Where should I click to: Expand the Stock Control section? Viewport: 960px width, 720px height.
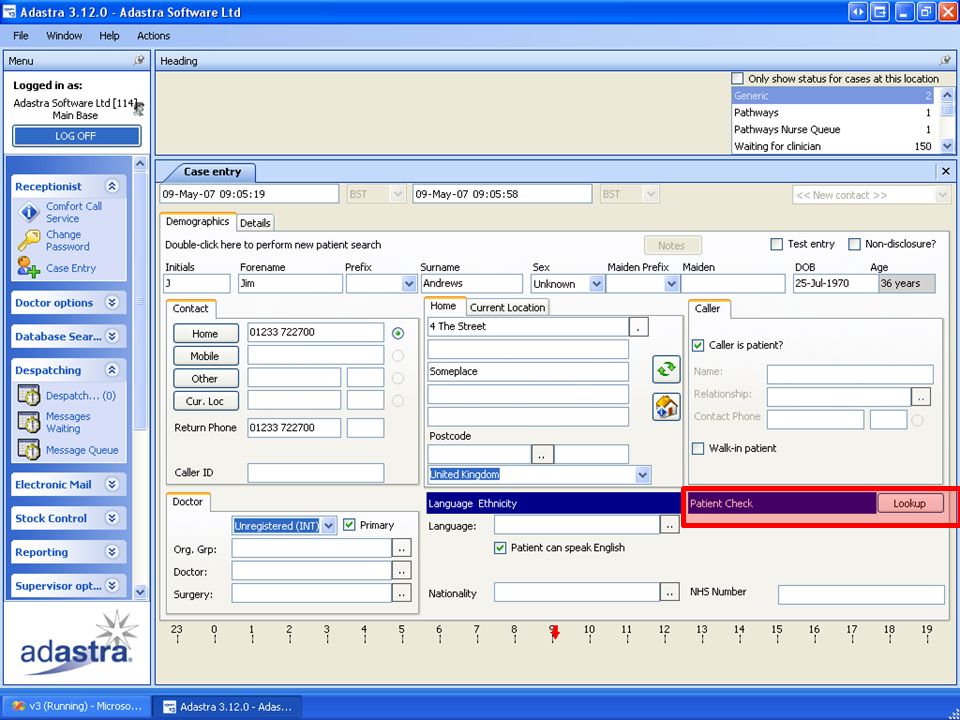point(112,518)
